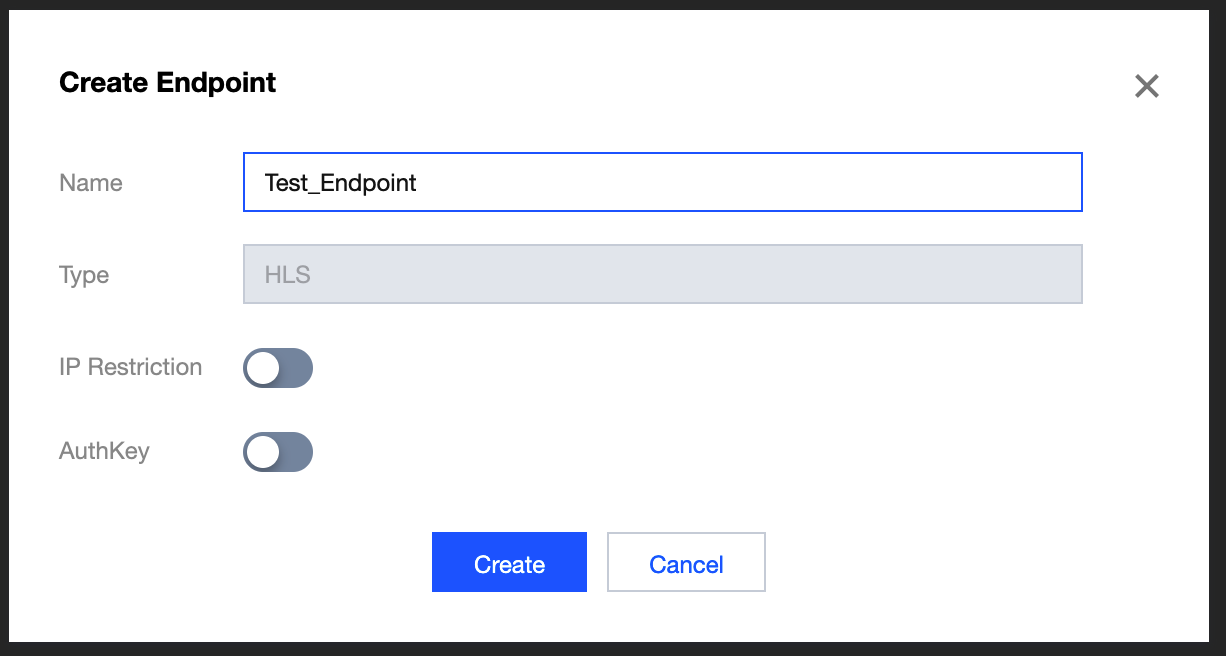Screen dimensions: 1226x656
Task: Click the HLS value in the Type field
Action: 288,275
